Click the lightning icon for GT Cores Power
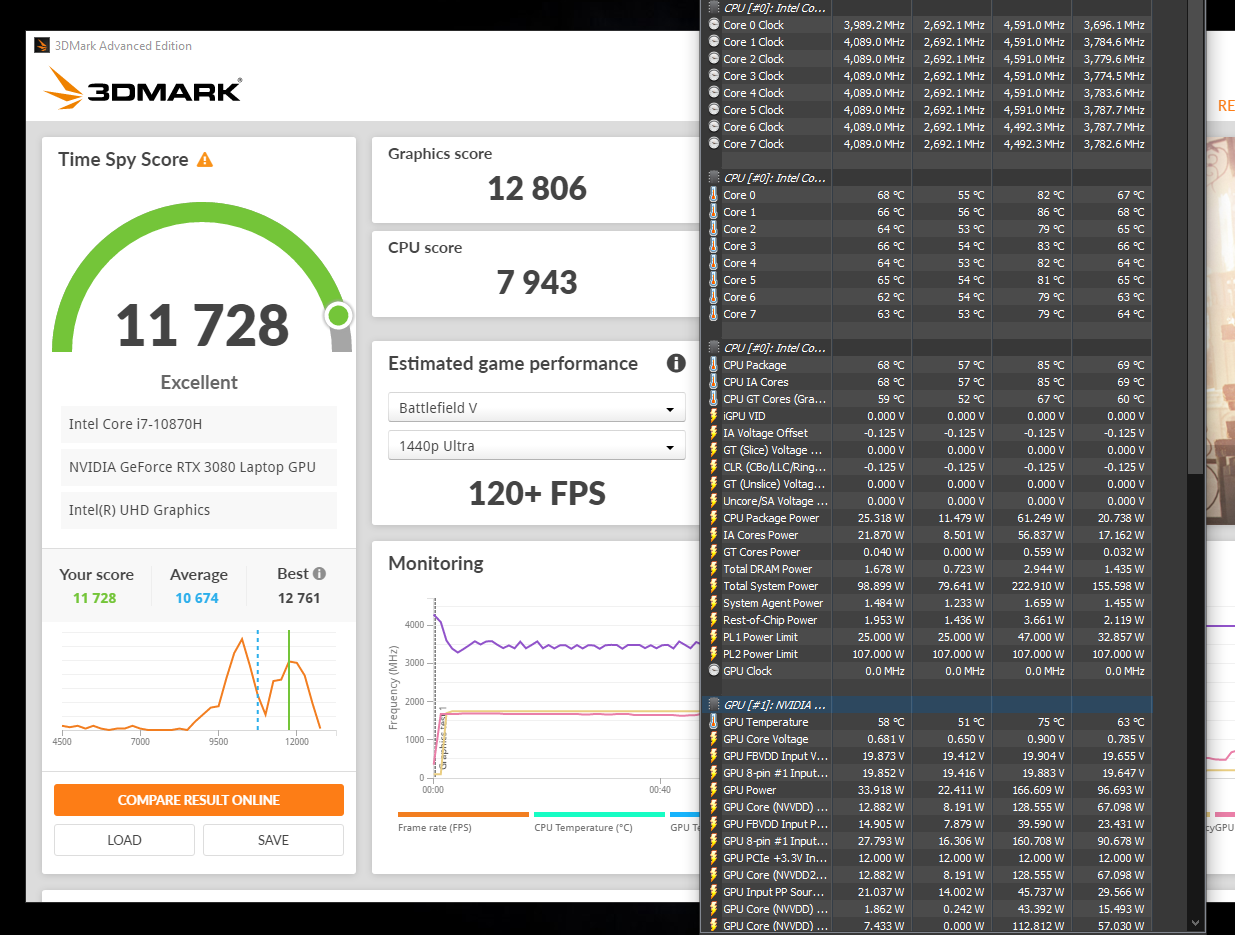This screenshot has height=935, width=1235. tap(713, 552)
